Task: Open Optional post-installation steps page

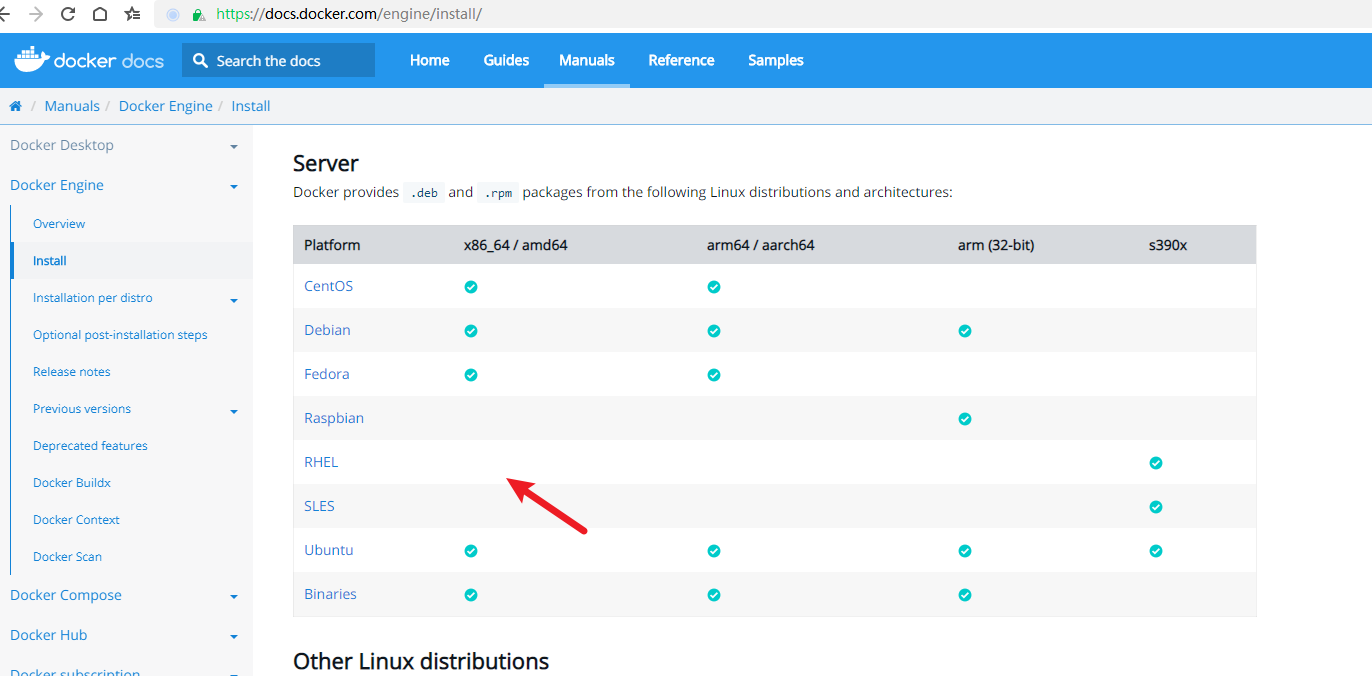Action: click(x=120, y=335)
